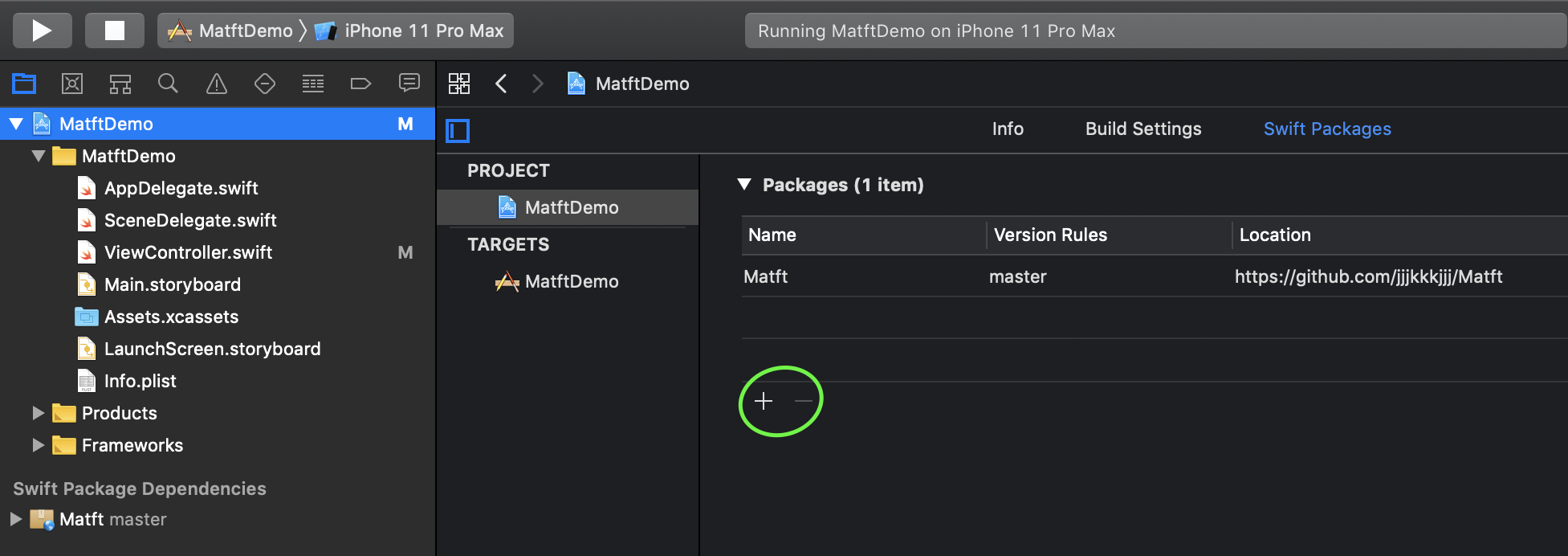This screenshot has width=1568, height=556.
Task: Collapse the MatftDemo project root
Action: (16, 124)
